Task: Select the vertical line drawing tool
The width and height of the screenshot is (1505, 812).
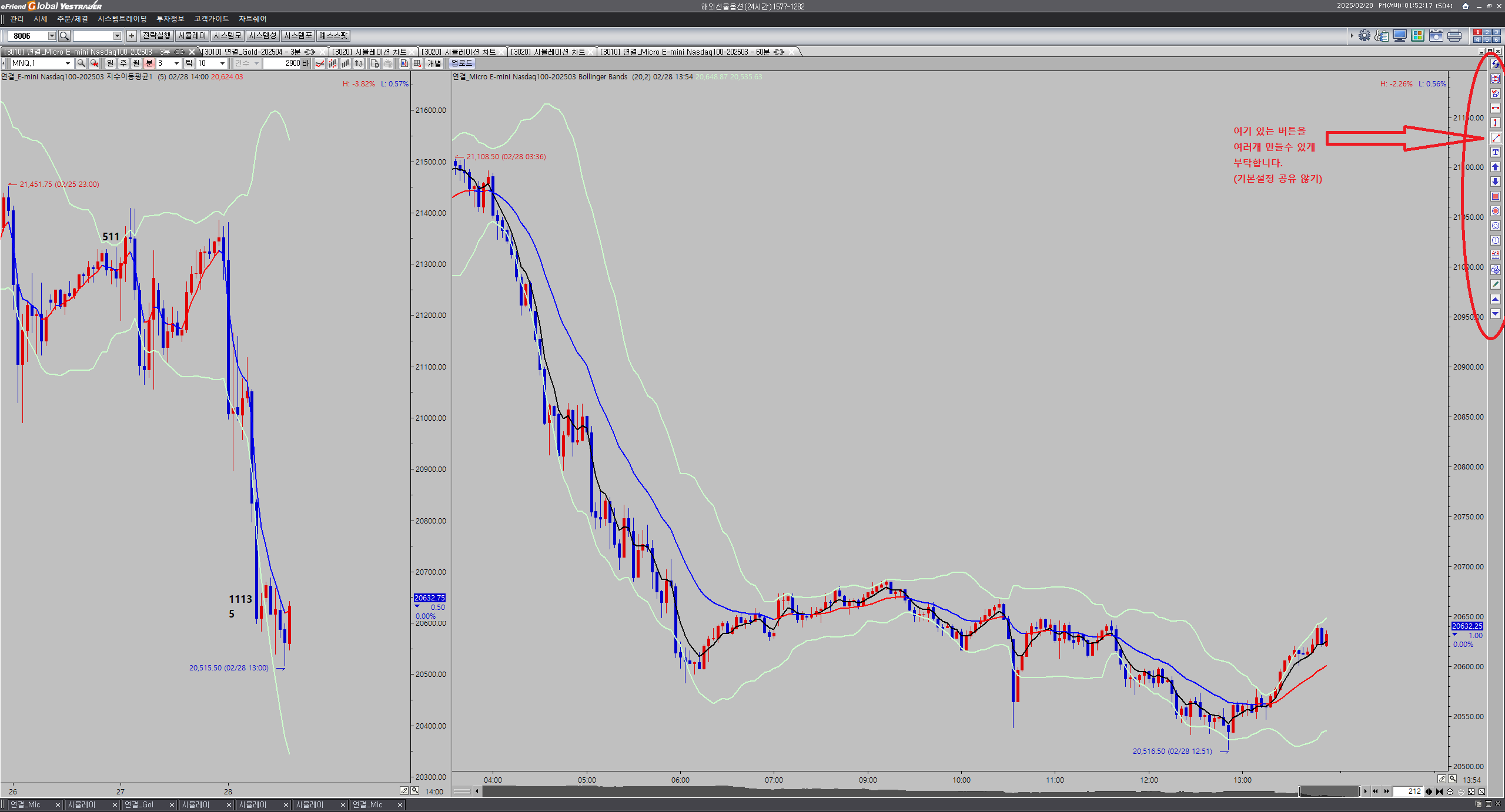Action: [x=1496, y=123]
